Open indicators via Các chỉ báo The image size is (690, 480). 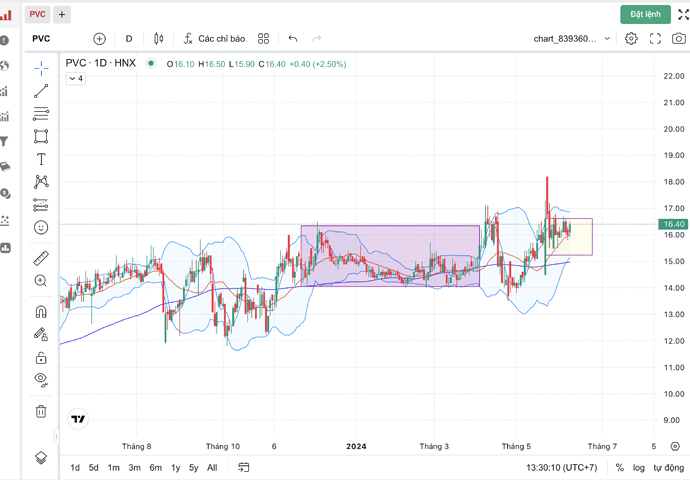pyautogui.click(x=214, y=39)
